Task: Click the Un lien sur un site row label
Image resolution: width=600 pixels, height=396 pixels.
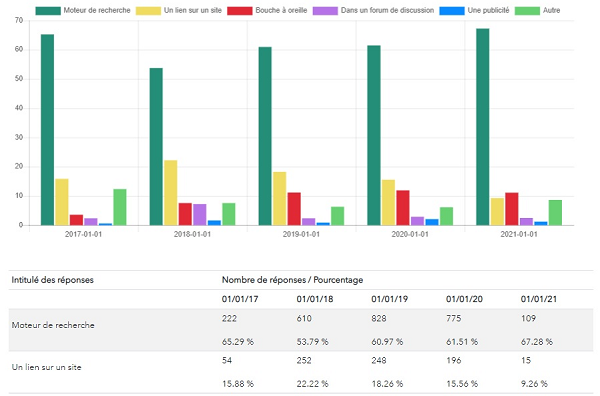Action: 46,367
